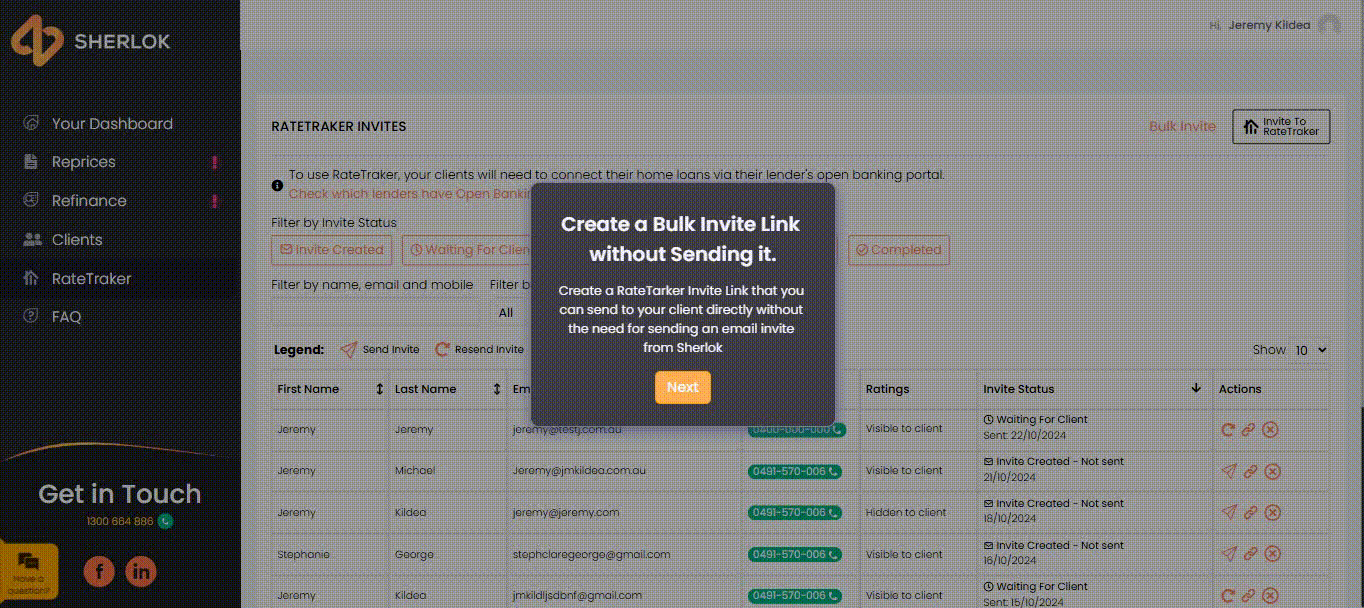
Task: Copy invite link for Jeremy Michael row
Action: pyautogui.click(x=1249, y=471)
